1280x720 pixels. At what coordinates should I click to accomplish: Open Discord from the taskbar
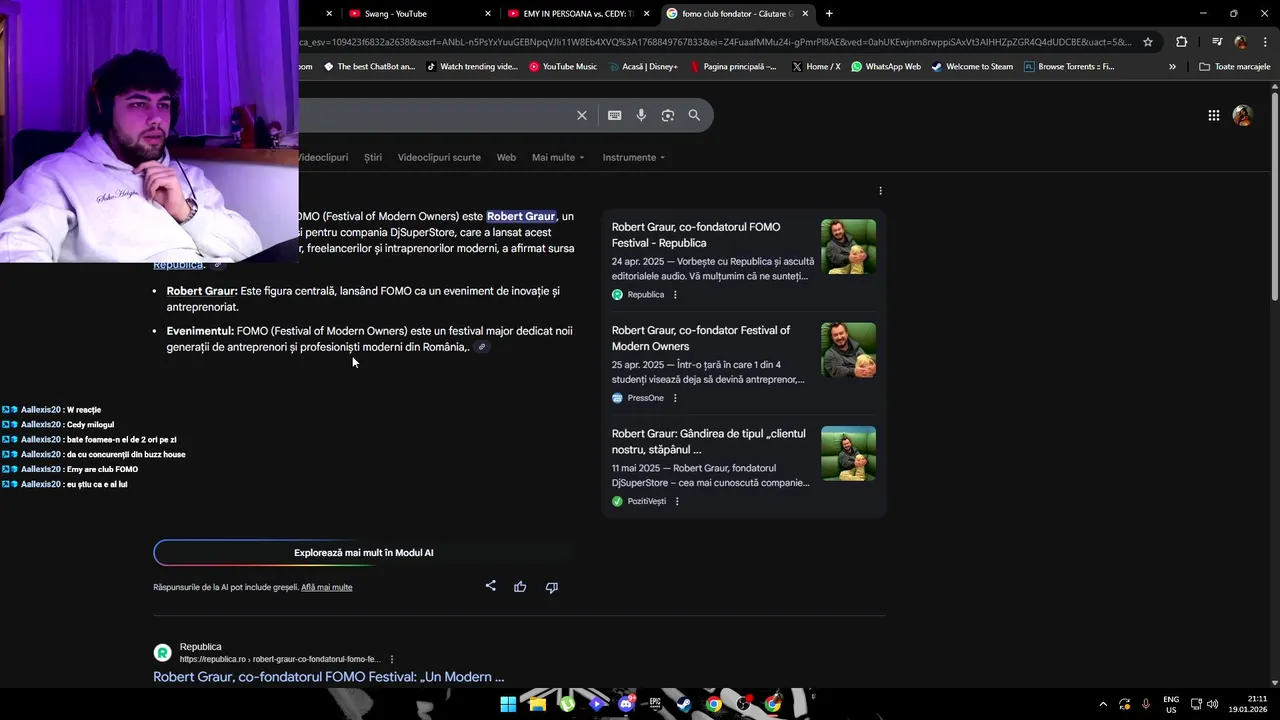pos(626,704)
